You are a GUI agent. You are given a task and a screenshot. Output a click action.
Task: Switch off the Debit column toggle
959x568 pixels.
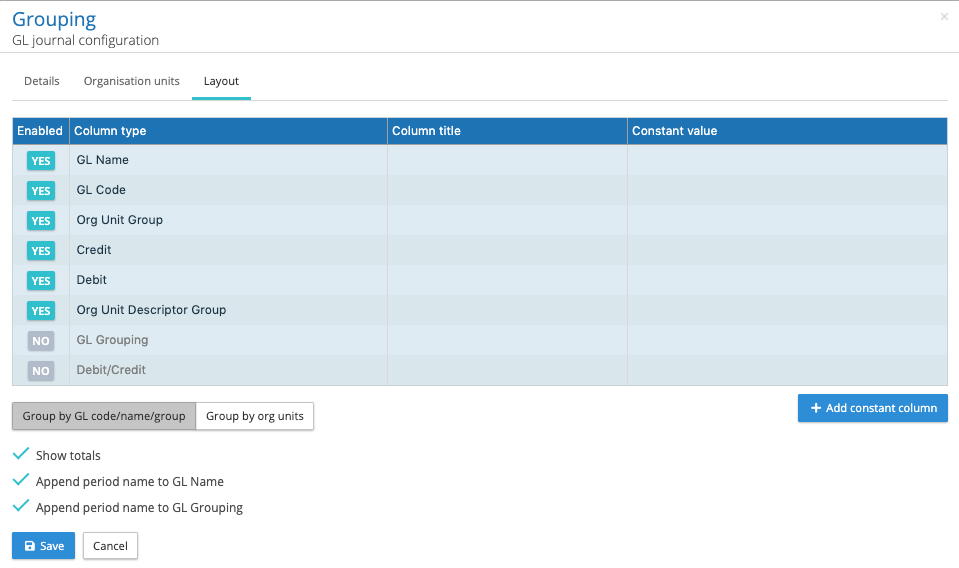coord(41,281)
